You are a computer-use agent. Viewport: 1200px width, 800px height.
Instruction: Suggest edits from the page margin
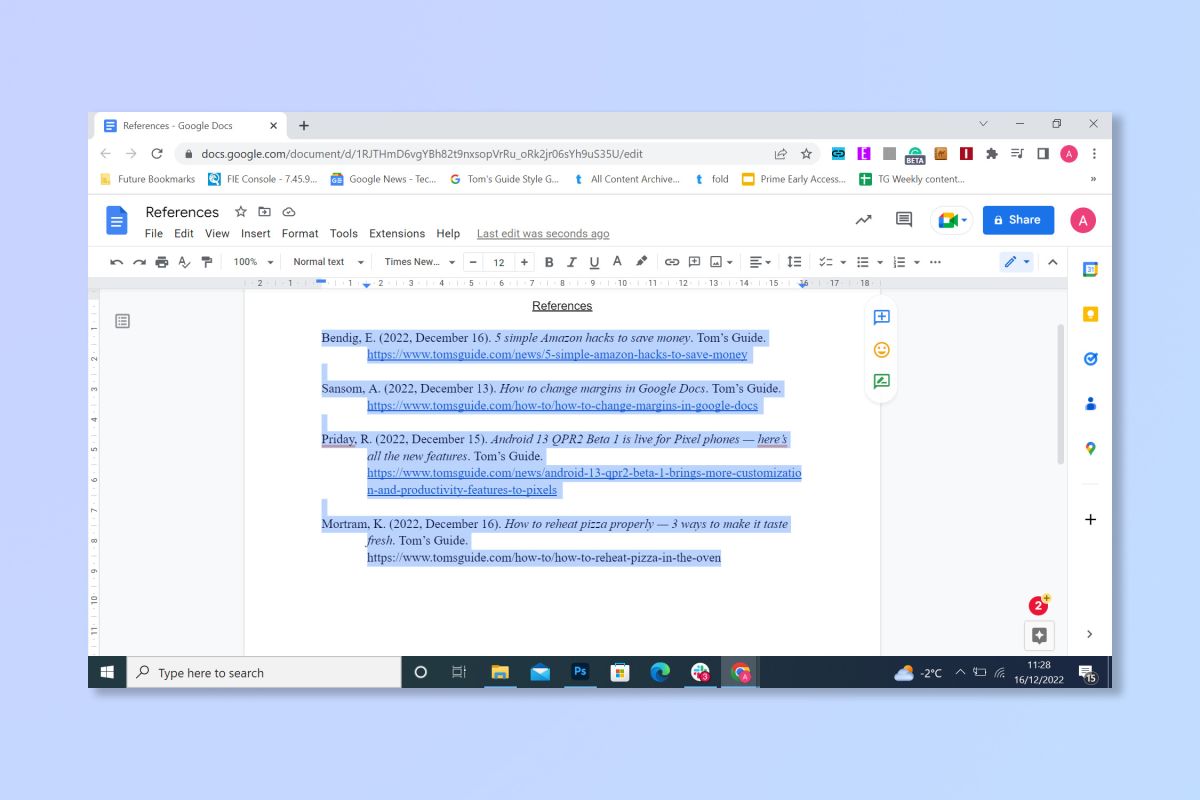pos(881,381)
